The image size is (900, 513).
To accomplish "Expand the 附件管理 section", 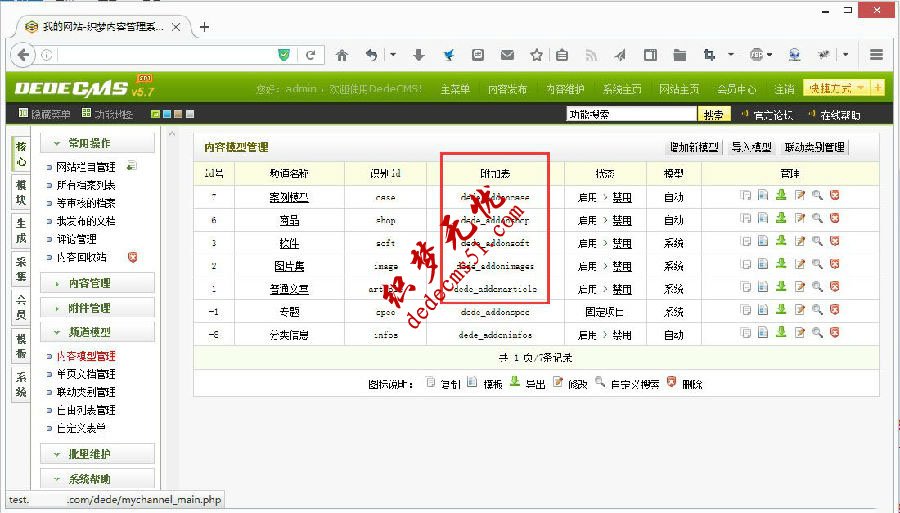I will coord(97,308).
